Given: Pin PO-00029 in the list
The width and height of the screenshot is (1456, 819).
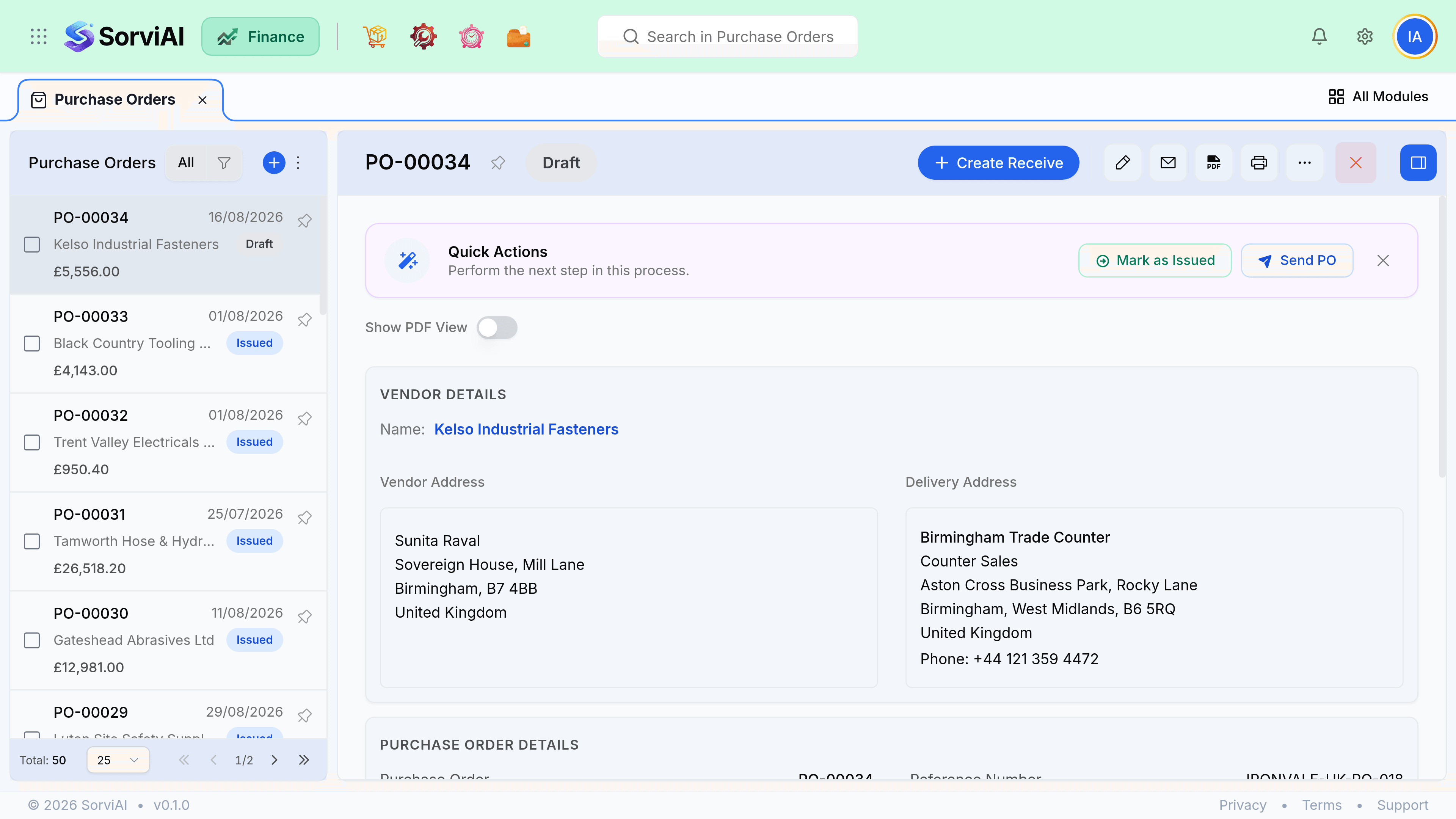Looking at the screenshot, I should (304, 715).
